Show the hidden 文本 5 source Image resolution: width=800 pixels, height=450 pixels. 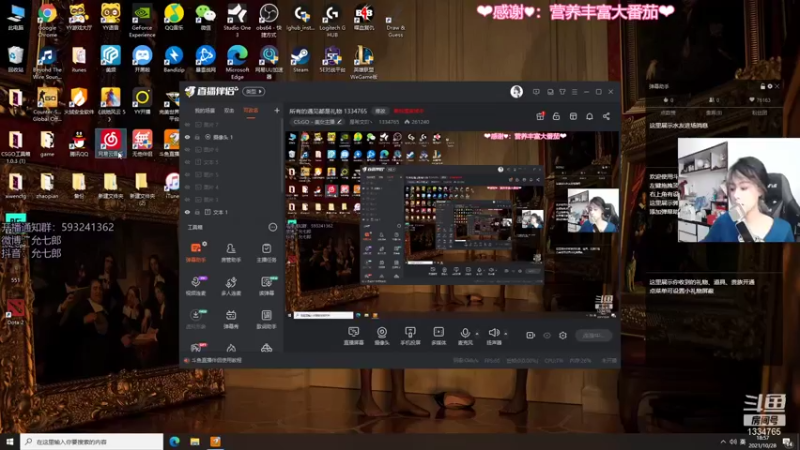(x=187, y=162)
